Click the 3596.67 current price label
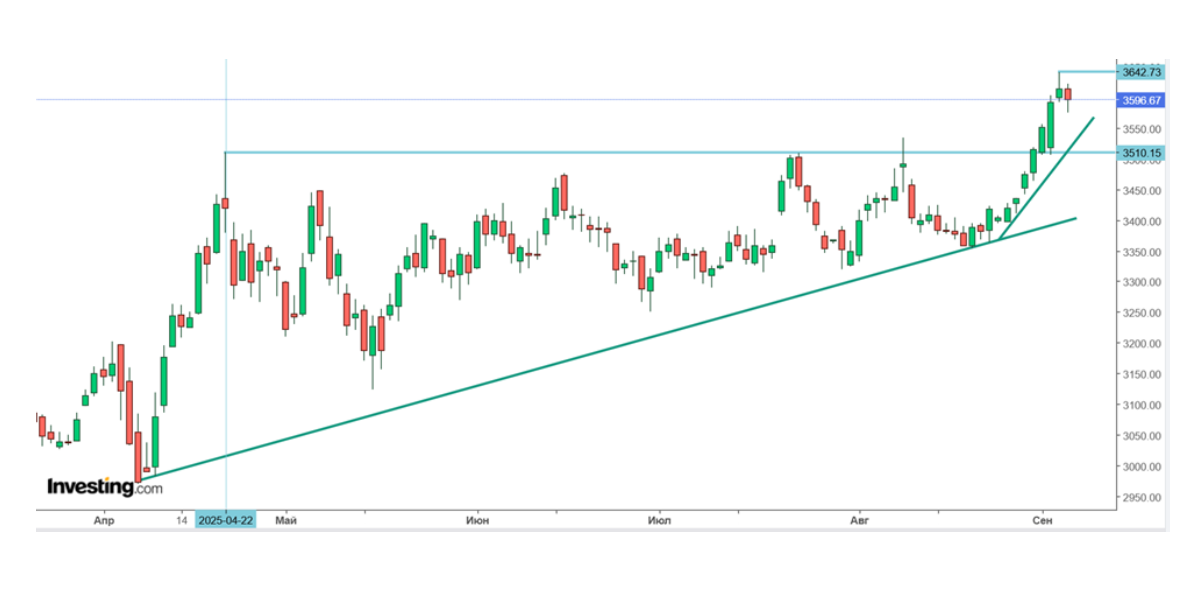 tap(1141, 100)
